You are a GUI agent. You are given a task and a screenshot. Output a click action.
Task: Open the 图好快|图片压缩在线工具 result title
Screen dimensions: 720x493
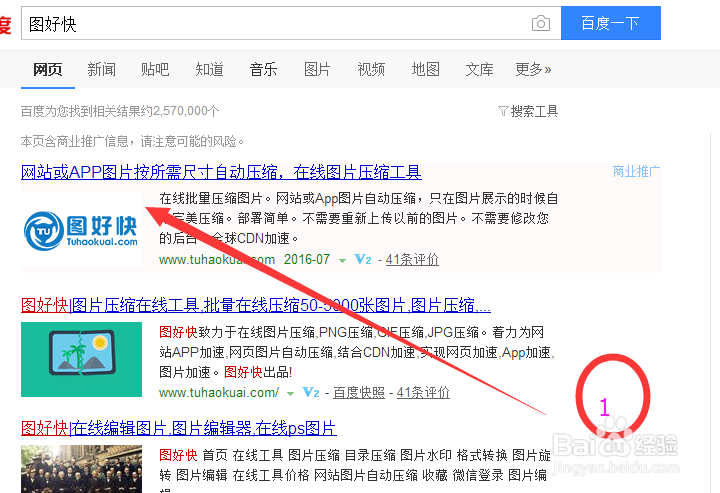[x=256, y=305]
